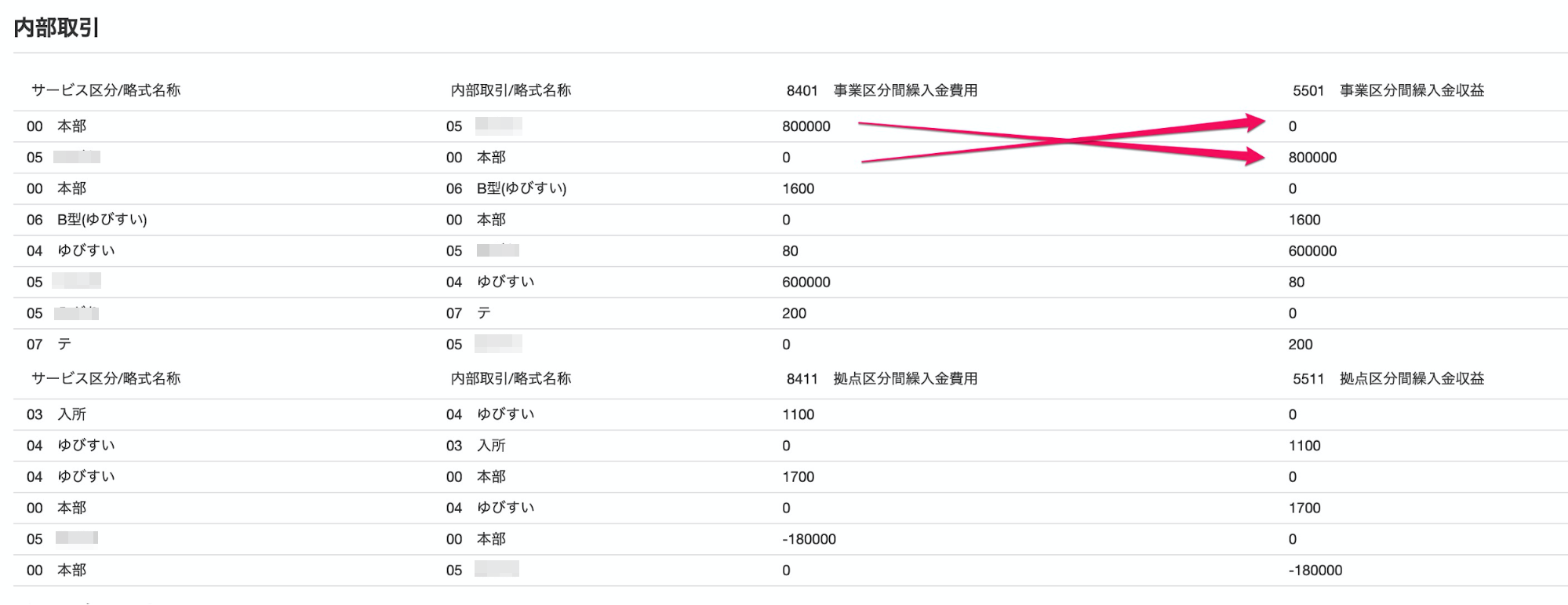The width and height of the screenshot is (1568, 605).
Task: Select 07 テ in the service category column
Action: coord(49,344)
